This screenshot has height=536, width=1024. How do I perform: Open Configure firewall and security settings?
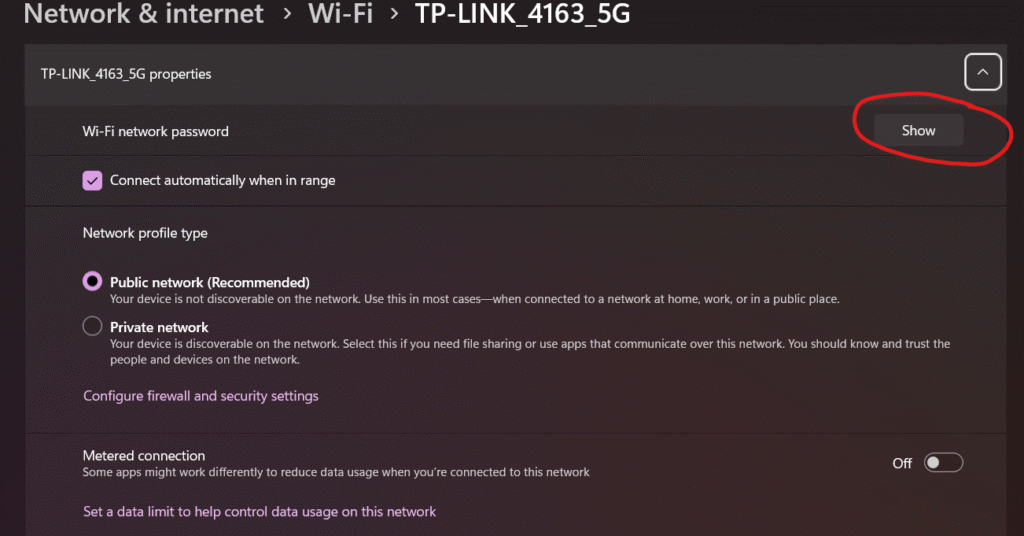200,396
